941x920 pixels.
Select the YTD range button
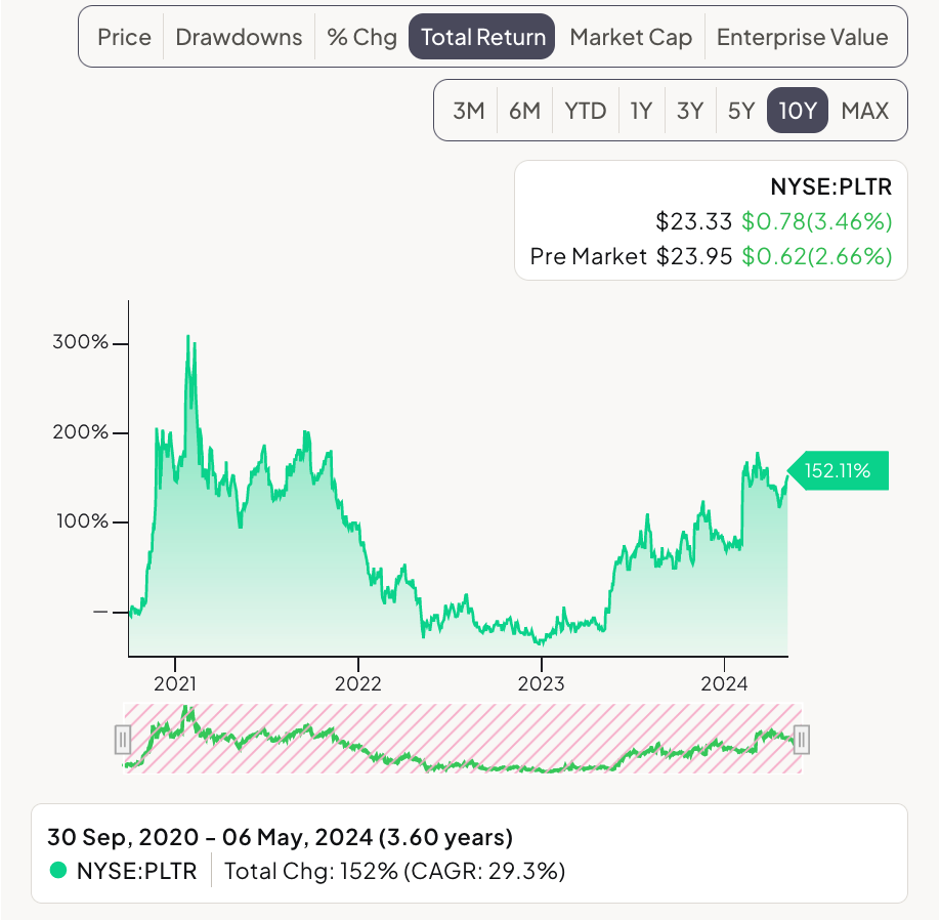585,110
